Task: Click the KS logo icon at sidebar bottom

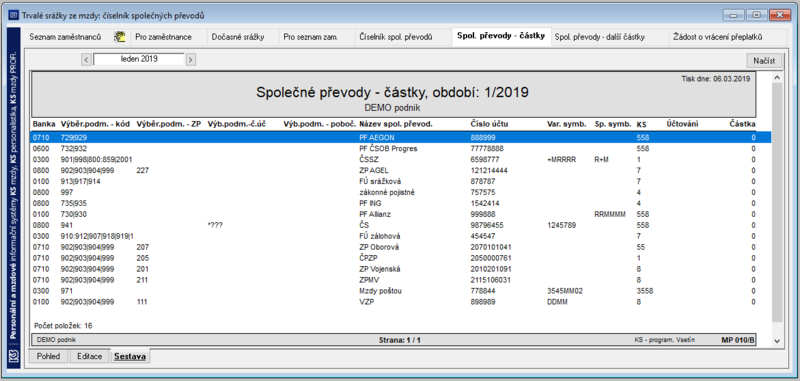Action: click(x=14, y=357)
